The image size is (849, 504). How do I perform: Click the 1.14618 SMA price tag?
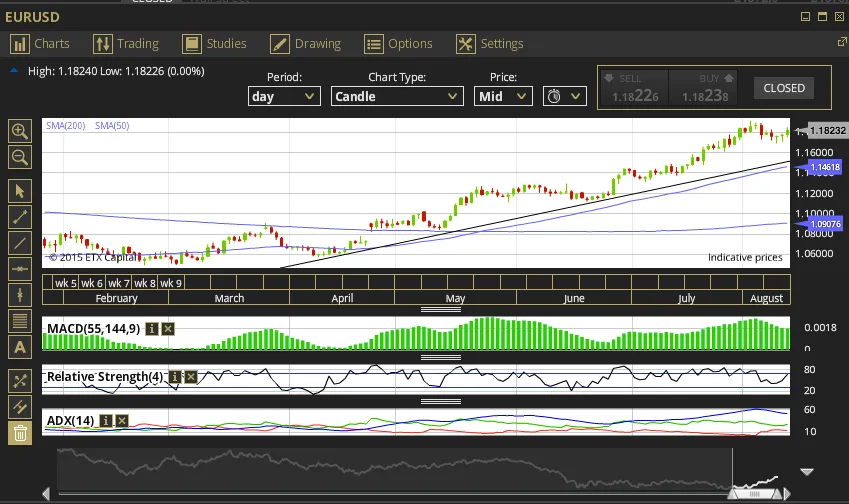tap(824, 167)
